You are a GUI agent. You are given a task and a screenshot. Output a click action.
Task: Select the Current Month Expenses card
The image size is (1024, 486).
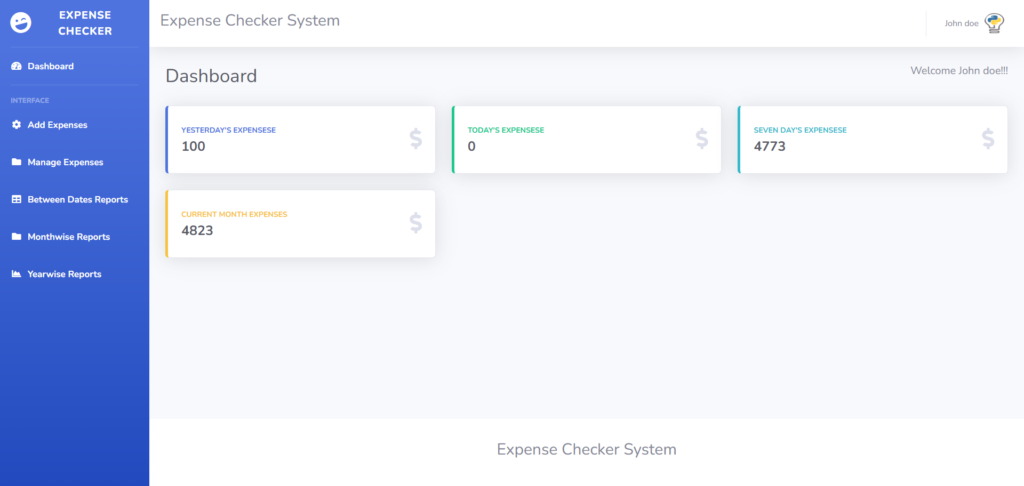[300, 223]
